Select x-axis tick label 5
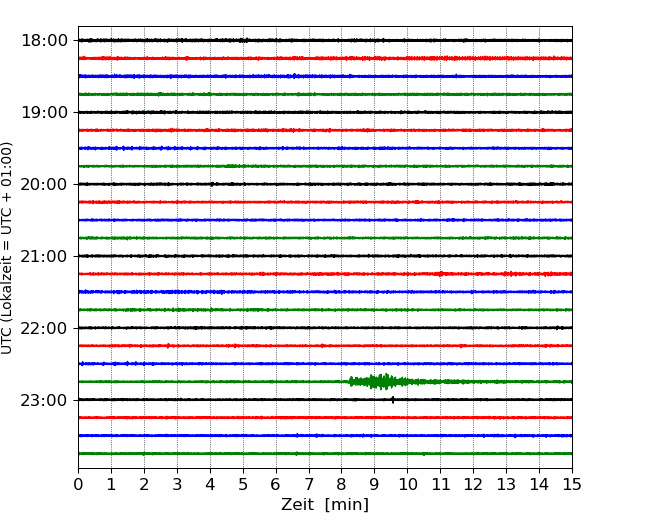This screenshot has height=520, width=650. click(x=243, y=484)
